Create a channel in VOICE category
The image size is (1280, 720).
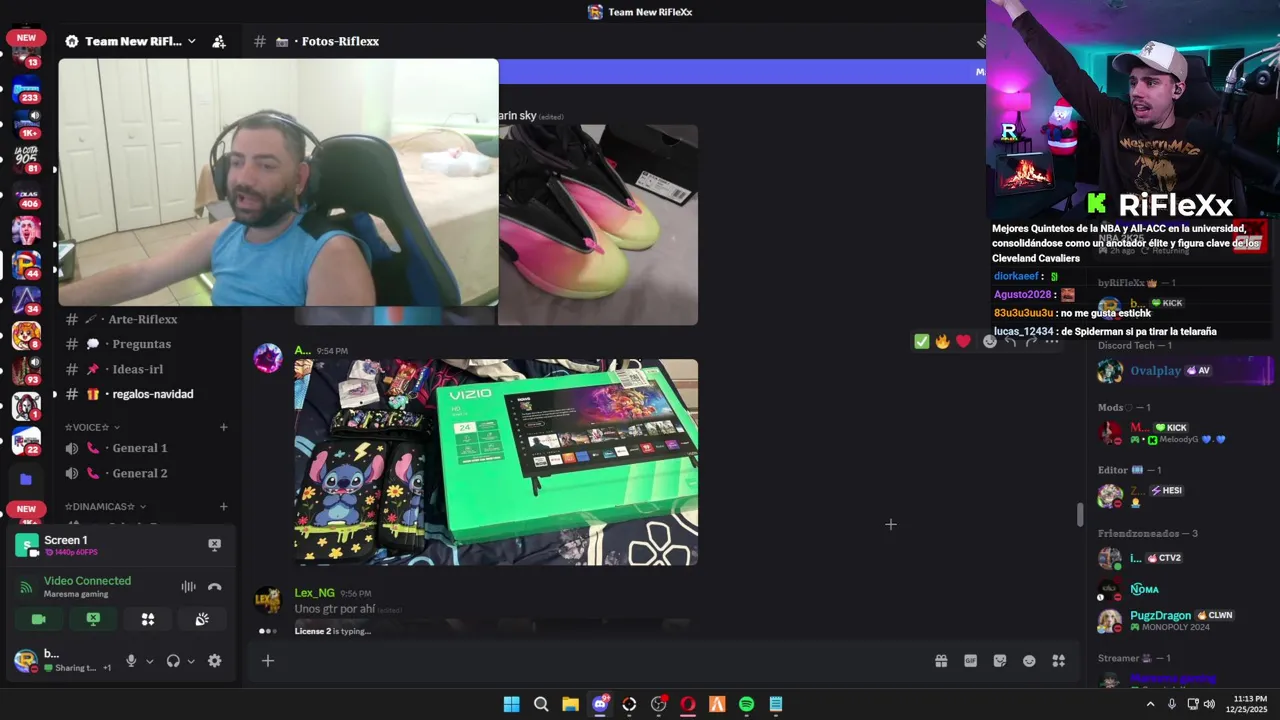(223, 427)
